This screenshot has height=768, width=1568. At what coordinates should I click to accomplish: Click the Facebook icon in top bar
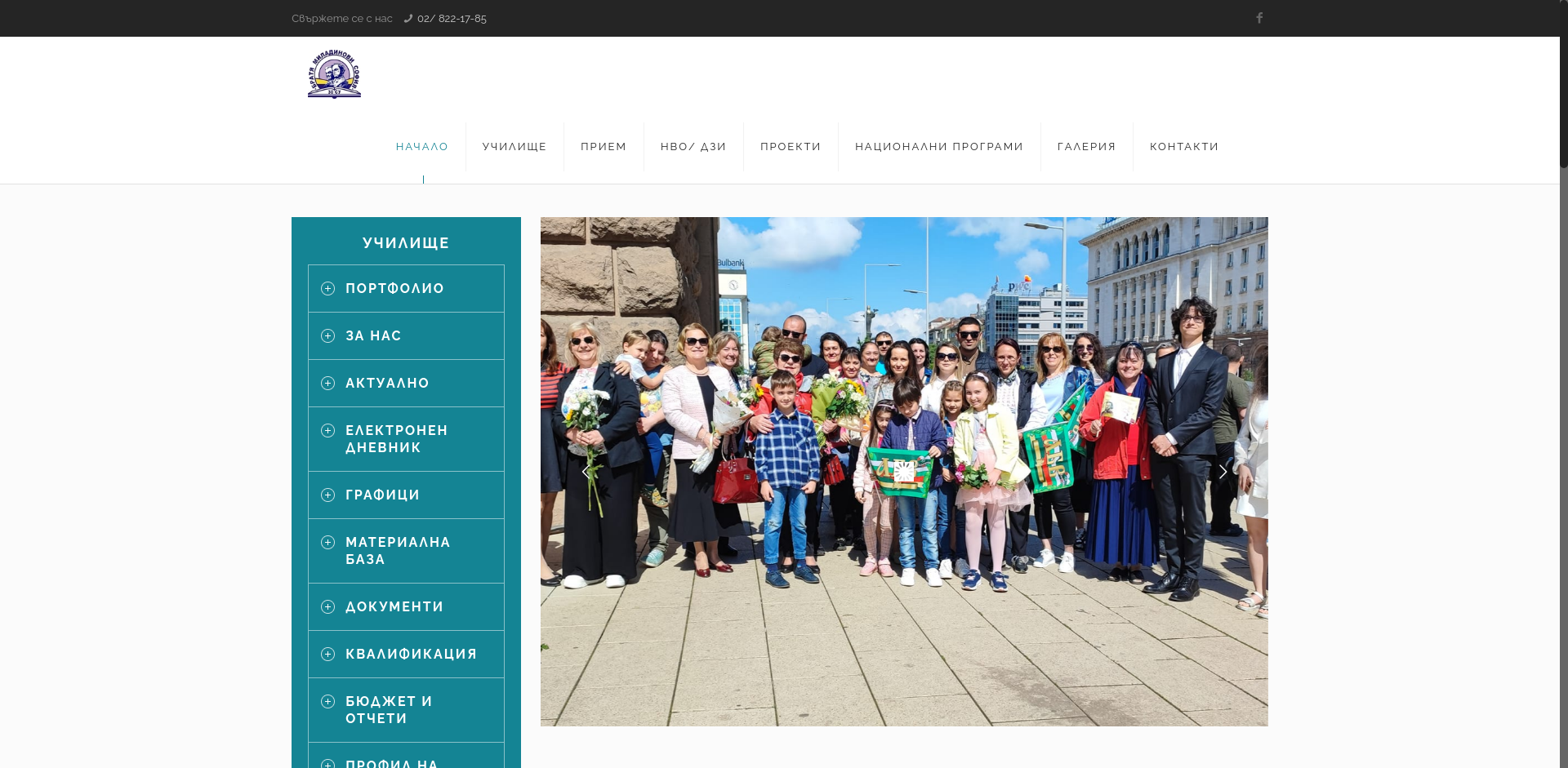coord(1259,18)
